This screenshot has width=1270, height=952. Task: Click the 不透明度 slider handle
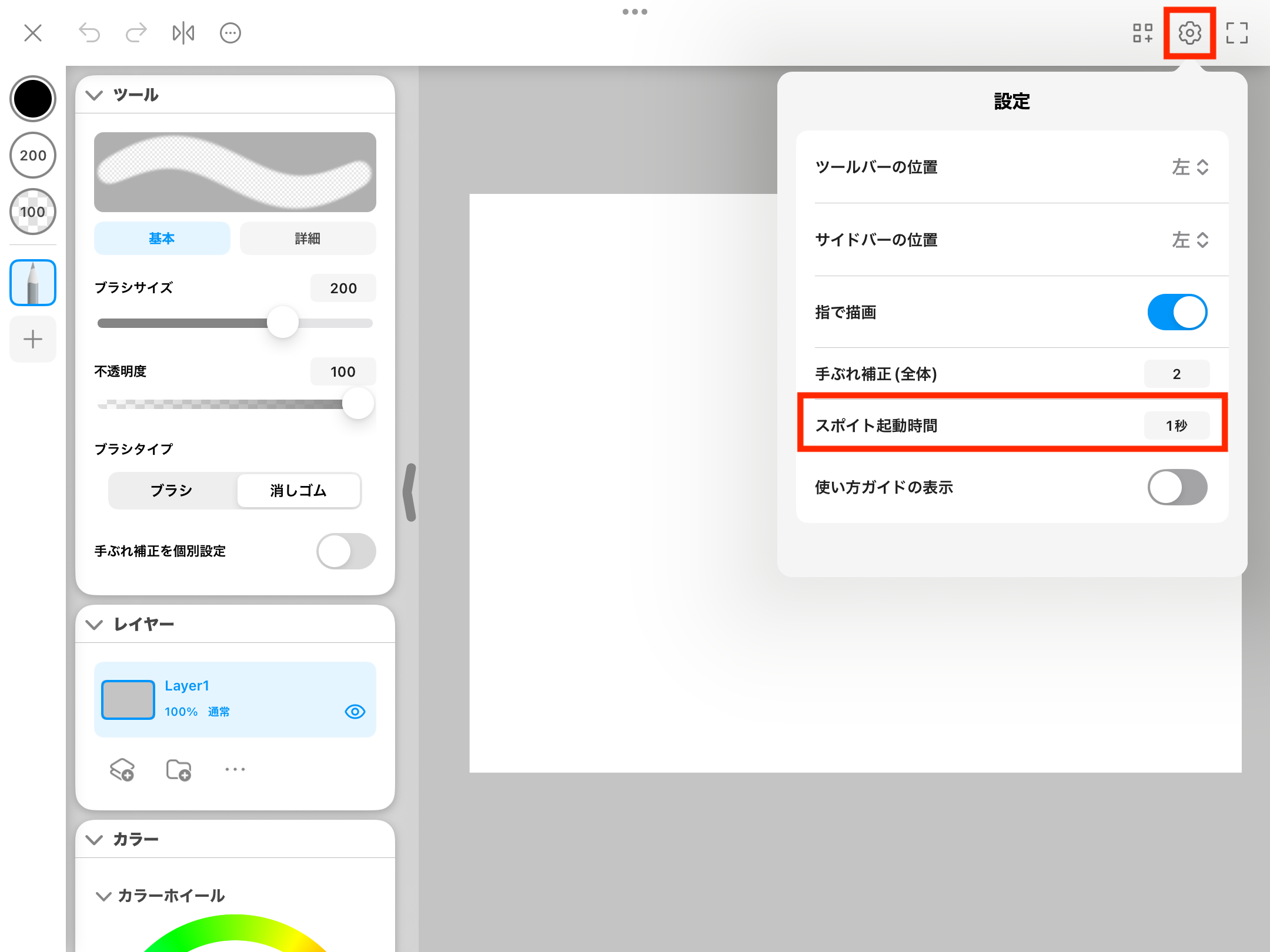(x=358, y=404)
